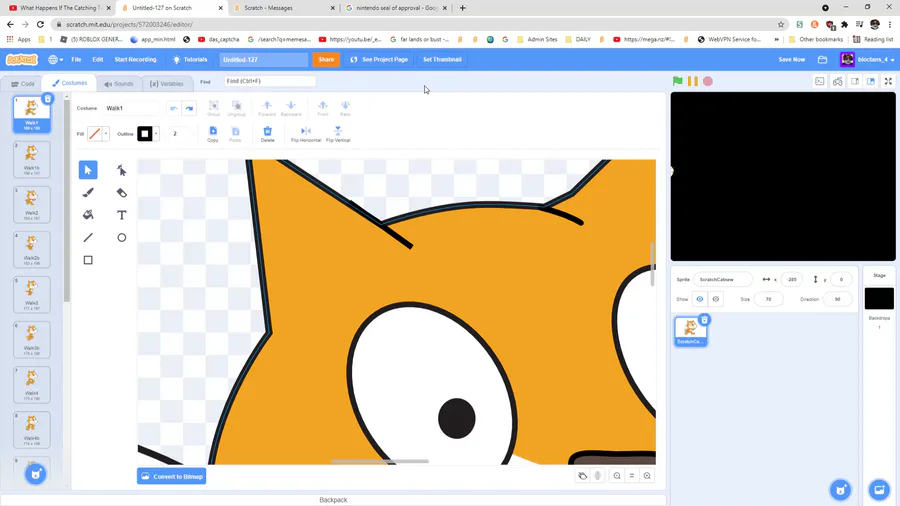
Task: Switch to the Code tab
Action: [23, 84]
